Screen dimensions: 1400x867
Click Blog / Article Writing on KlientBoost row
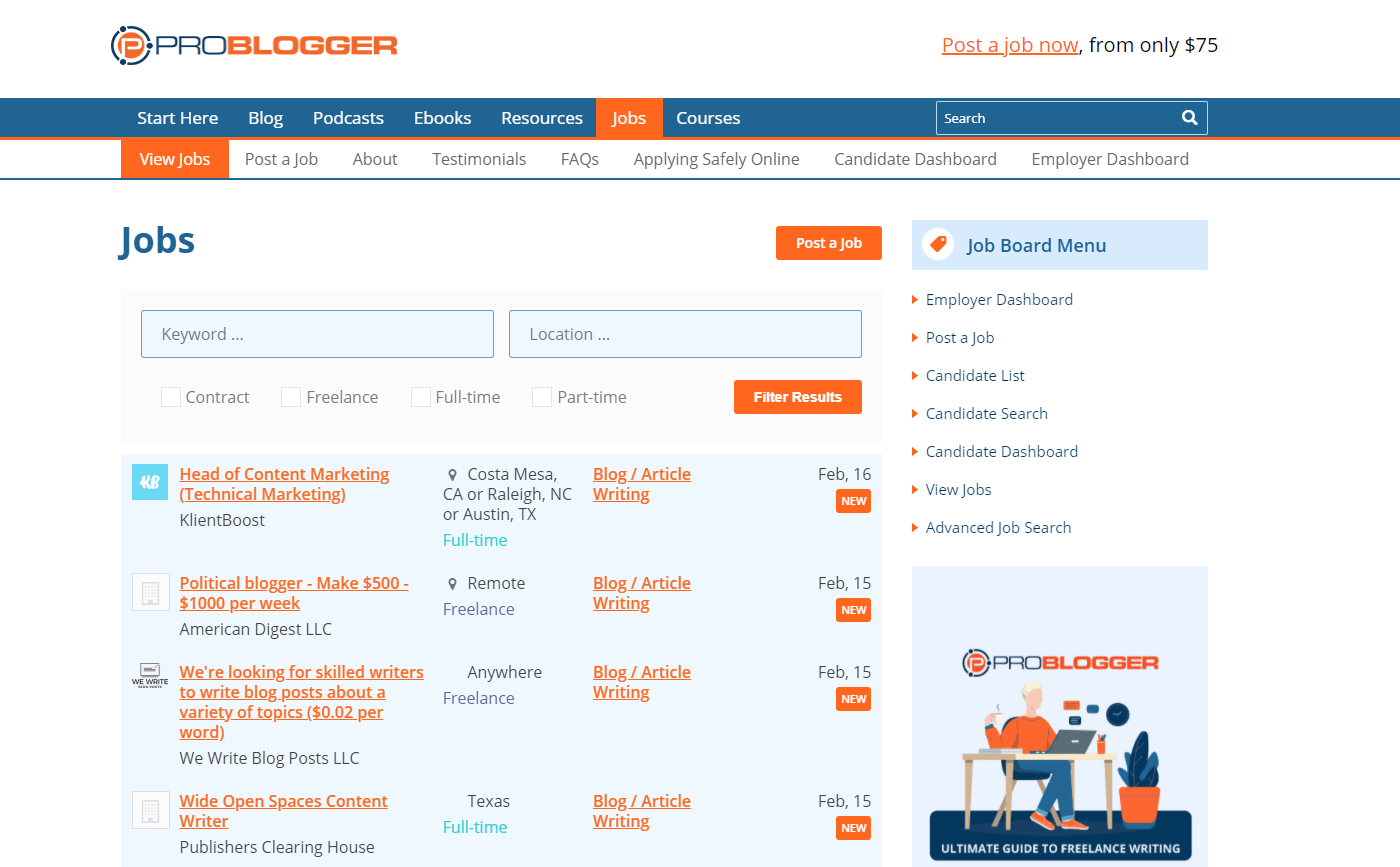click(x=642, y=484)
